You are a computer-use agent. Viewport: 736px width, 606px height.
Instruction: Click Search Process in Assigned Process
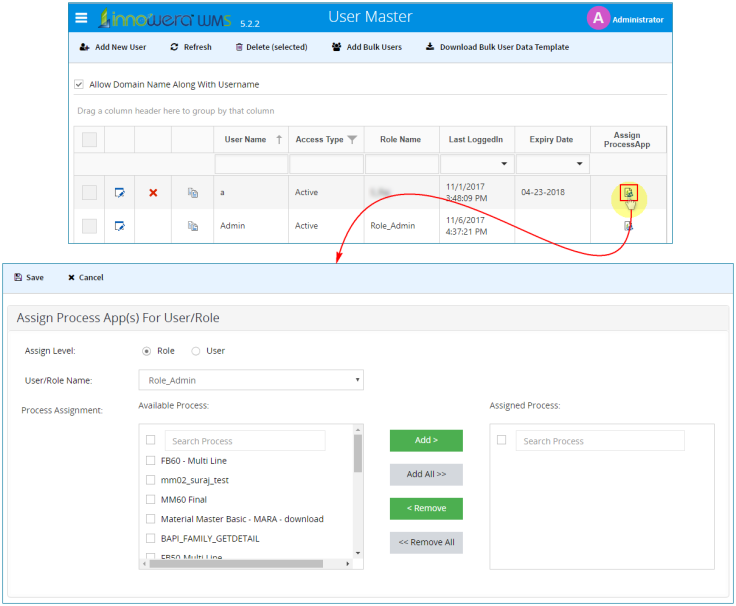(600, 441)
